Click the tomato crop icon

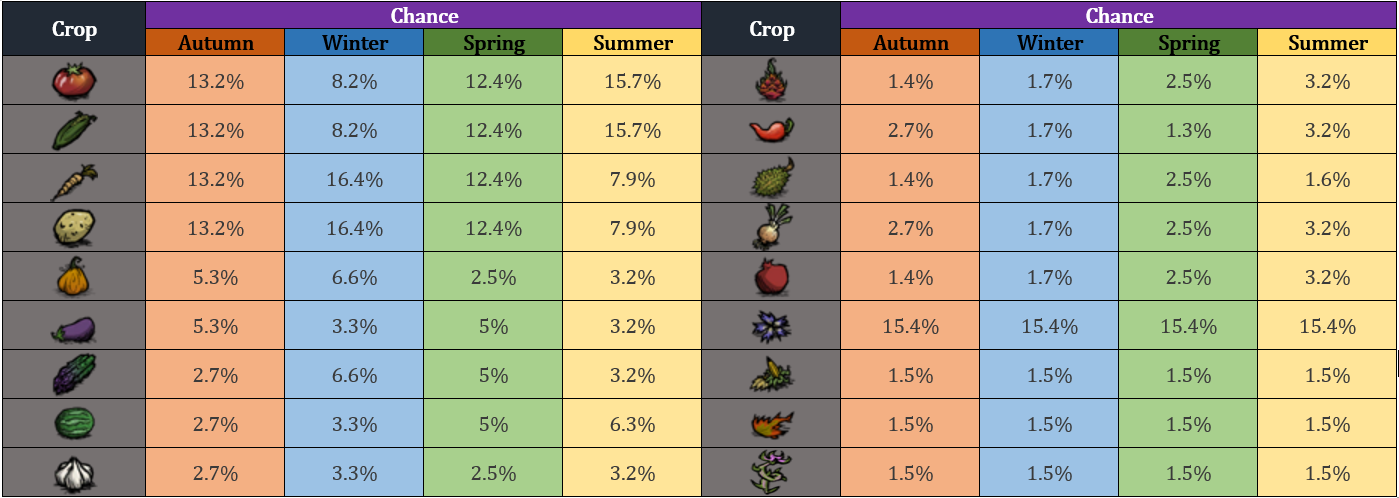click(73, 81)
